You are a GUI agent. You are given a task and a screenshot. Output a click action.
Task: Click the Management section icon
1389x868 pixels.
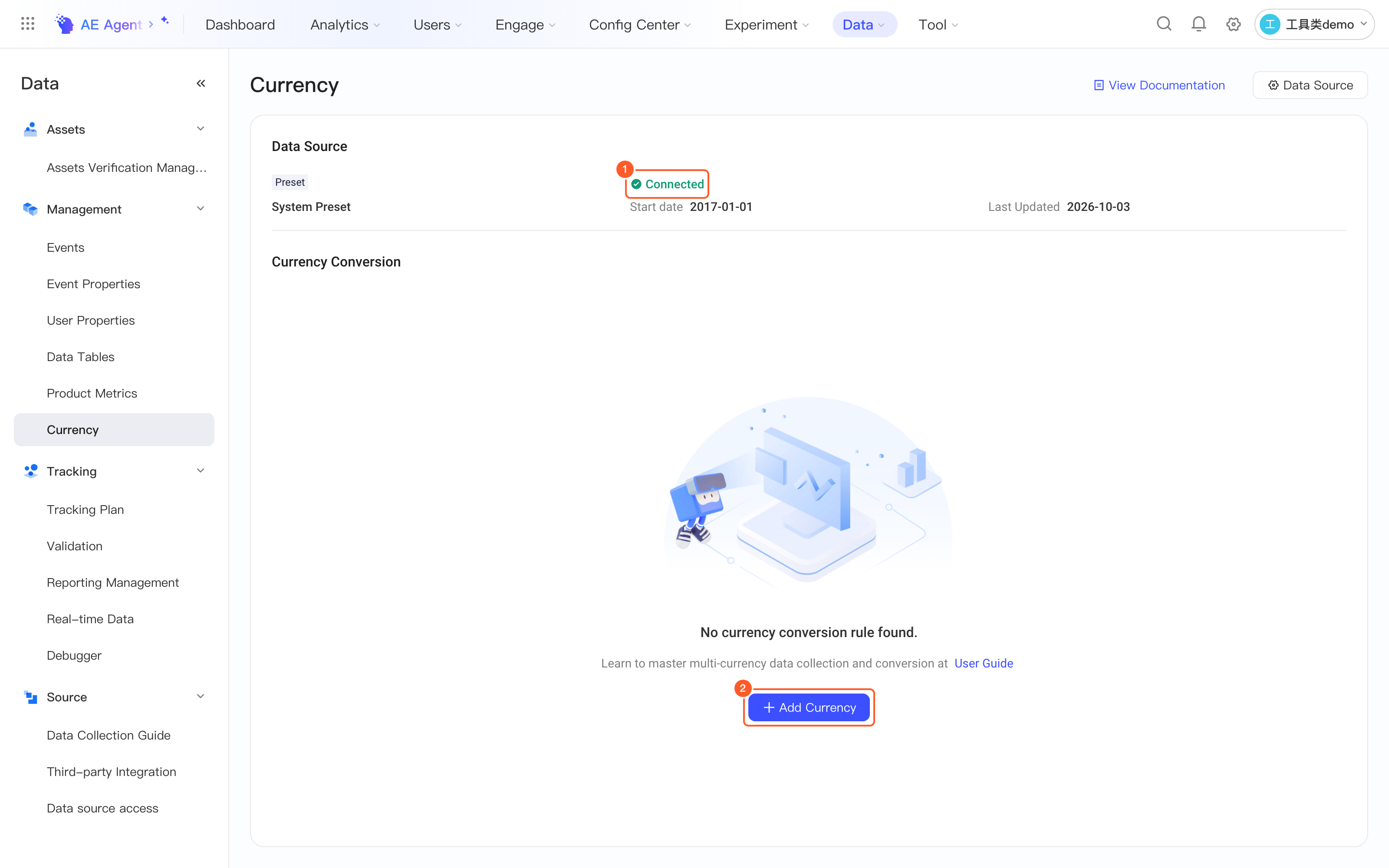coord(30,209)
